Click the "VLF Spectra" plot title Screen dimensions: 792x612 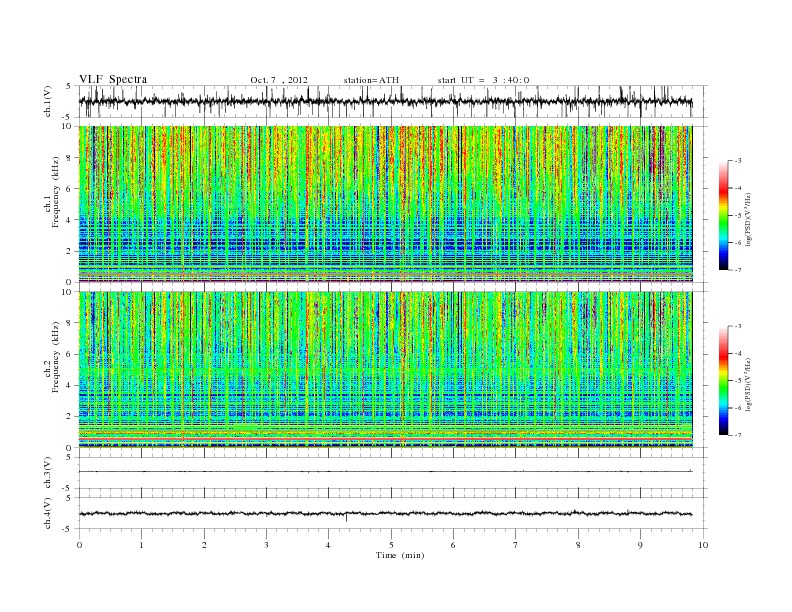coord(113,79)
